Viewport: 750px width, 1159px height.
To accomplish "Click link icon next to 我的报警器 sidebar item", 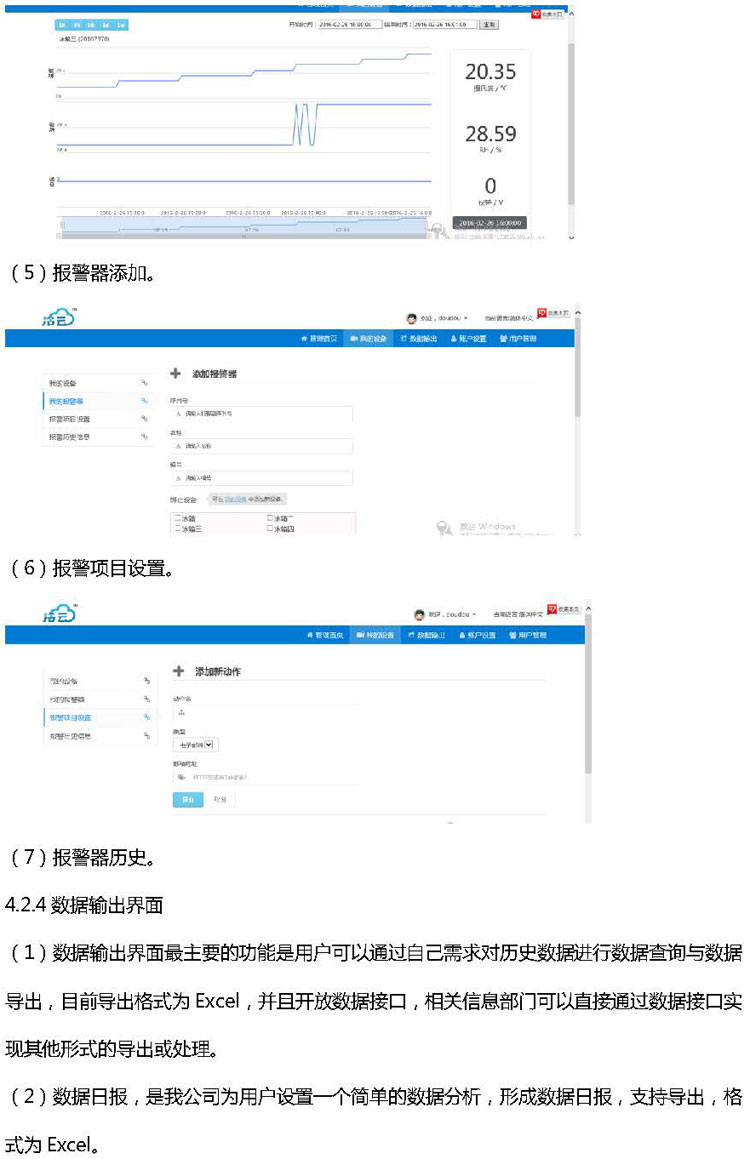I will tap(144, 401).
